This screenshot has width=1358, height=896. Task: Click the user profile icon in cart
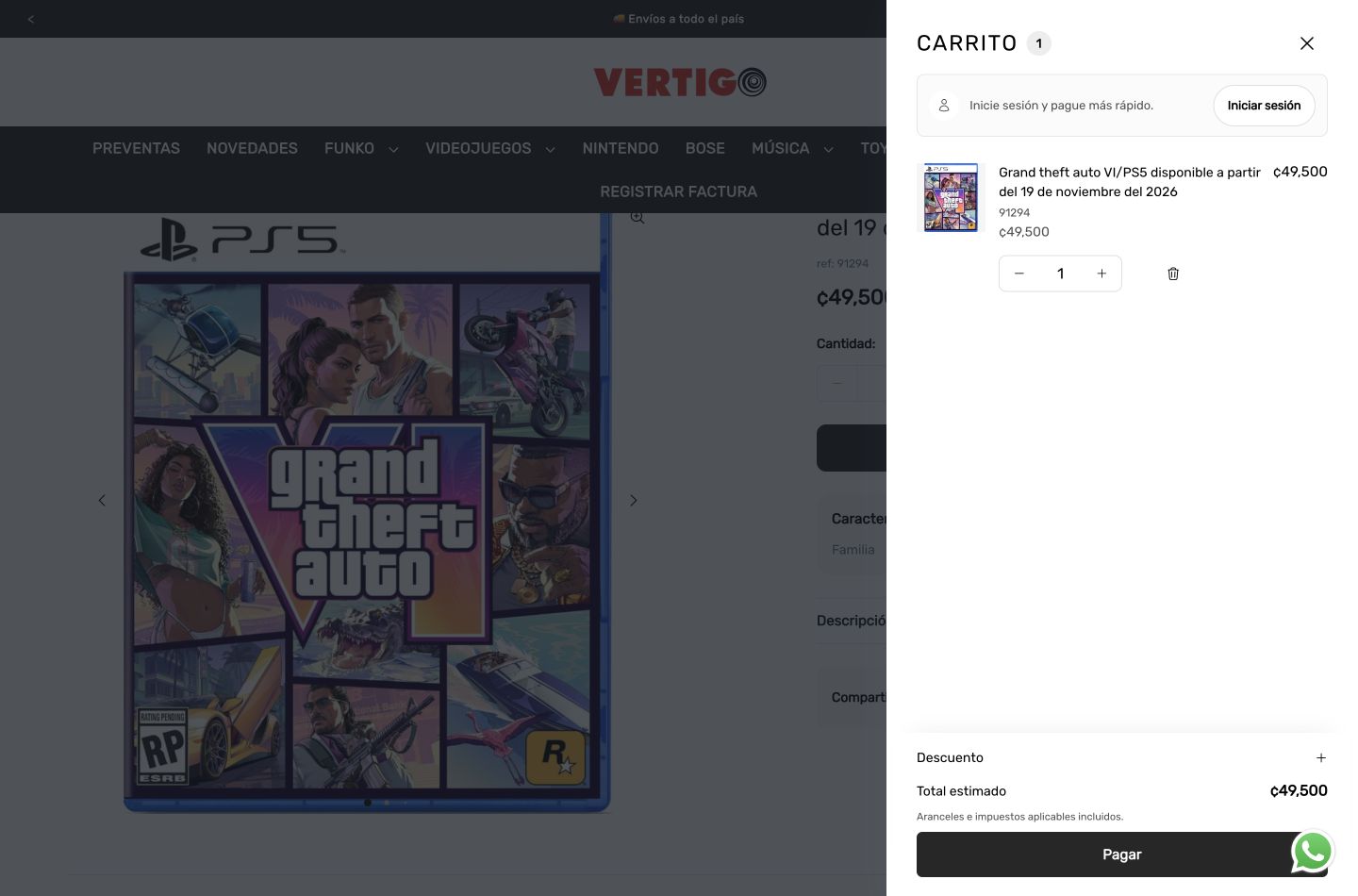pyautogui.click(x=944, y=106)
